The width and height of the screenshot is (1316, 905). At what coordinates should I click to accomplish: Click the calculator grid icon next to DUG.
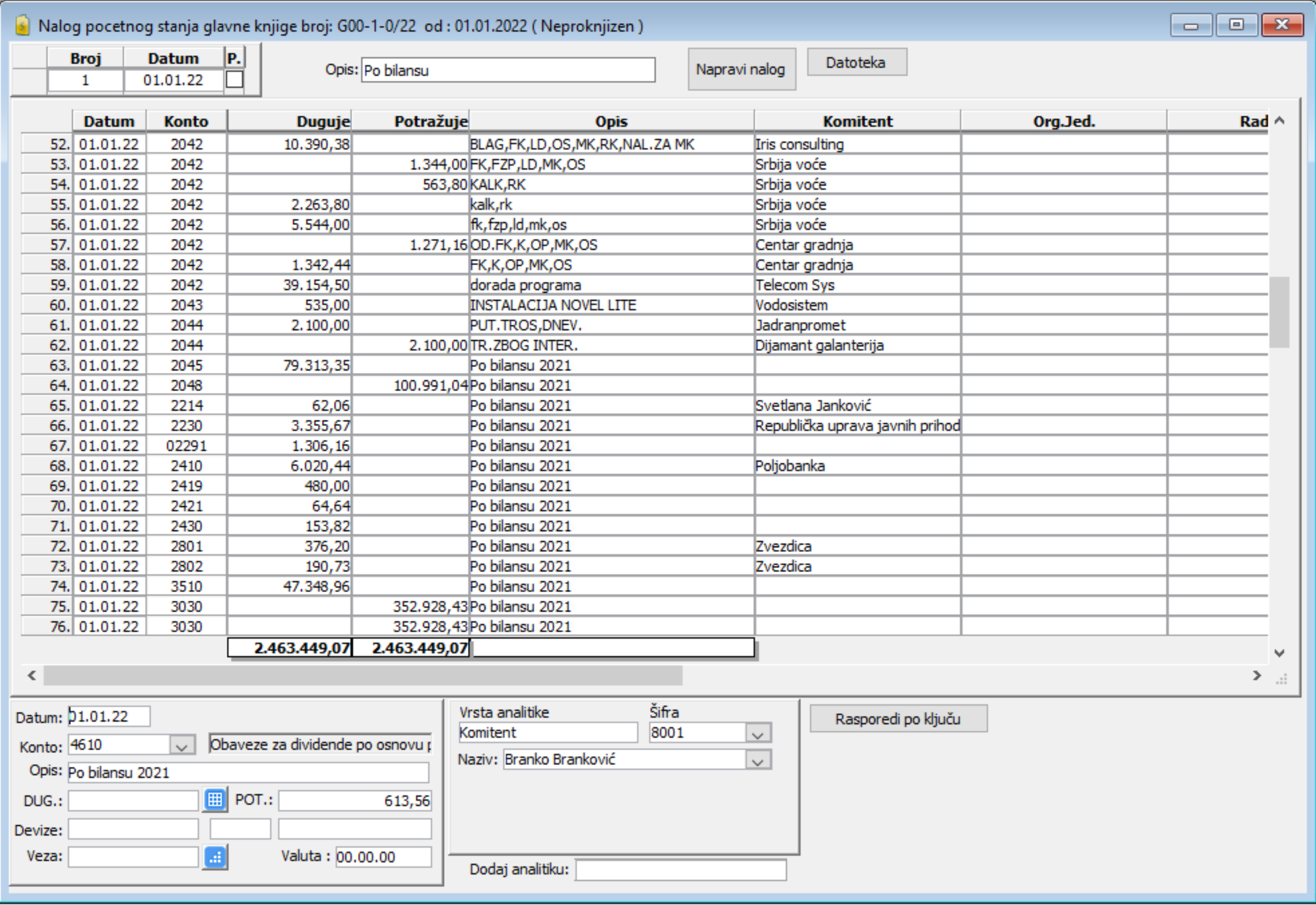point(215,800)
